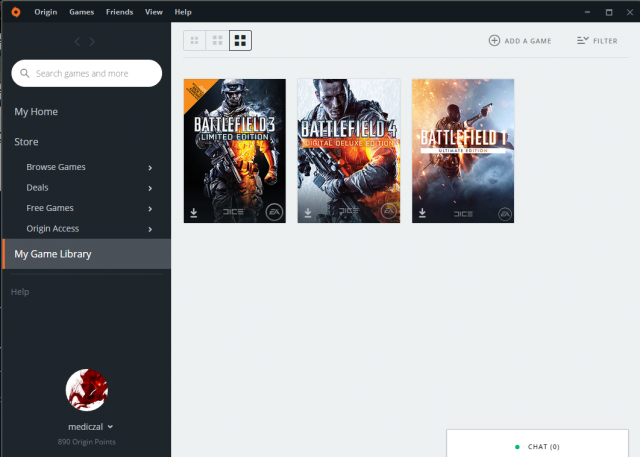
Task: Click Deals in the sidebar
Action: tap(37, 187)
